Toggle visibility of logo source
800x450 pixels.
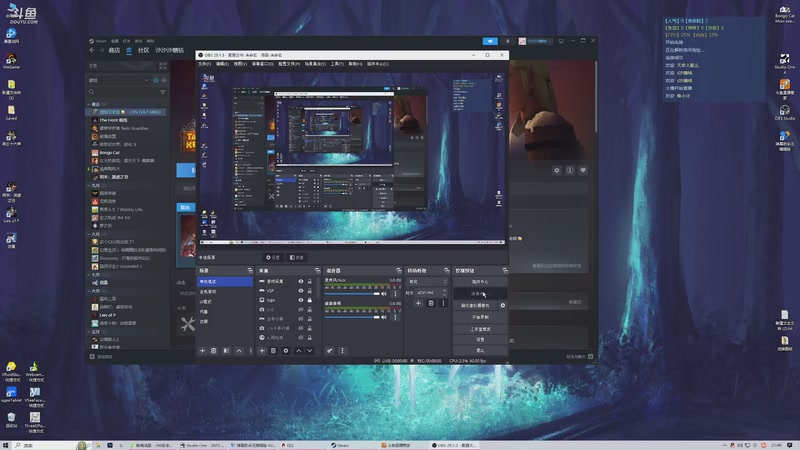click(x=301, y=300)
